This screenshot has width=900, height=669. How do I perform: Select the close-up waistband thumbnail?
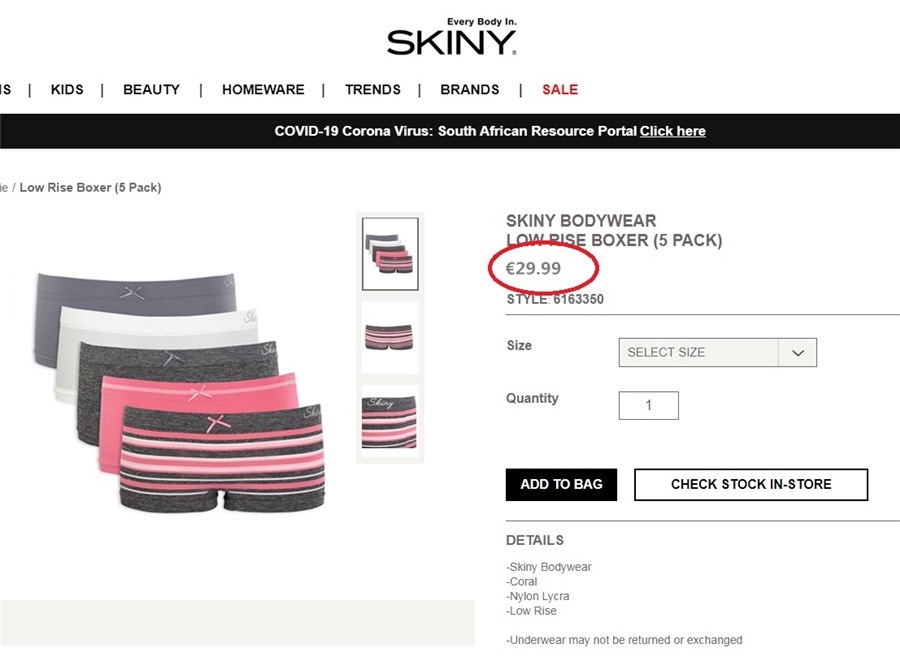pos(390,422)
